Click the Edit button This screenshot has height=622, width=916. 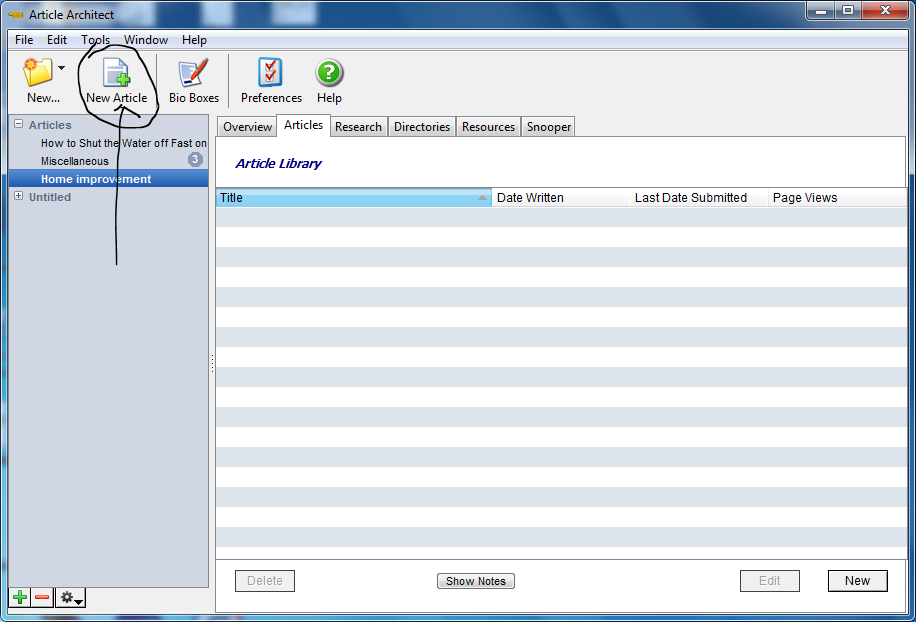[769, 581]
